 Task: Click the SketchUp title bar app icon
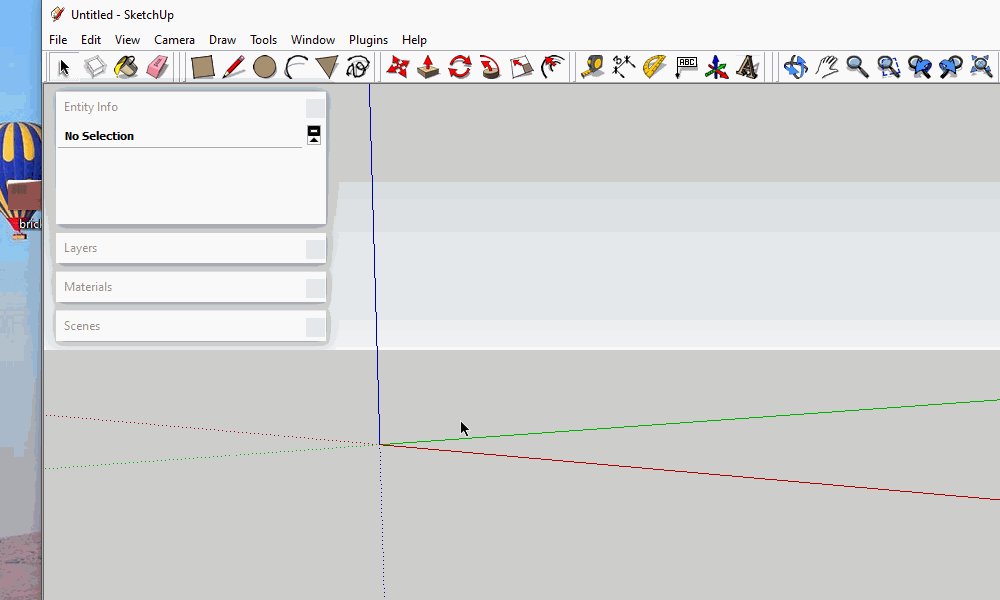pyautogui.click(x=57, y=14)
